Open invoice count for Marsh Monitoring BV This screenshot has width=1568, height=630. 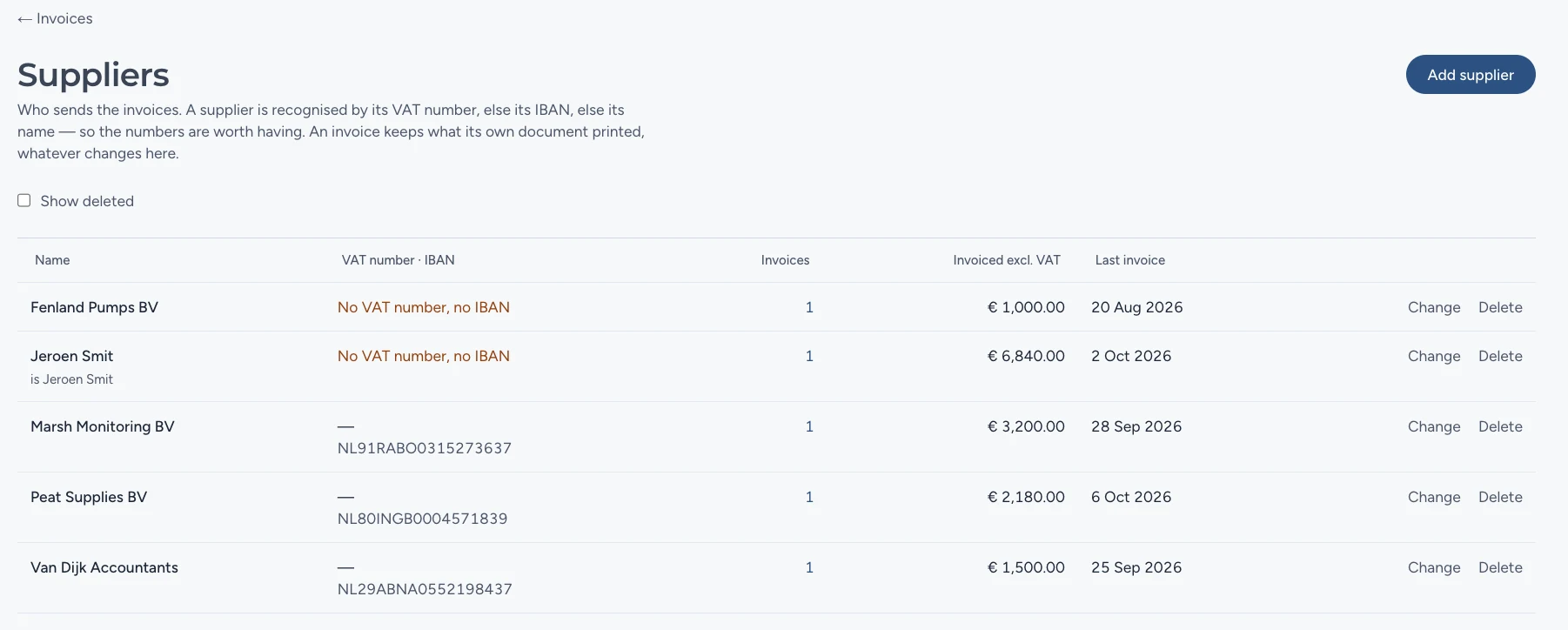click(x=809, y=426)
